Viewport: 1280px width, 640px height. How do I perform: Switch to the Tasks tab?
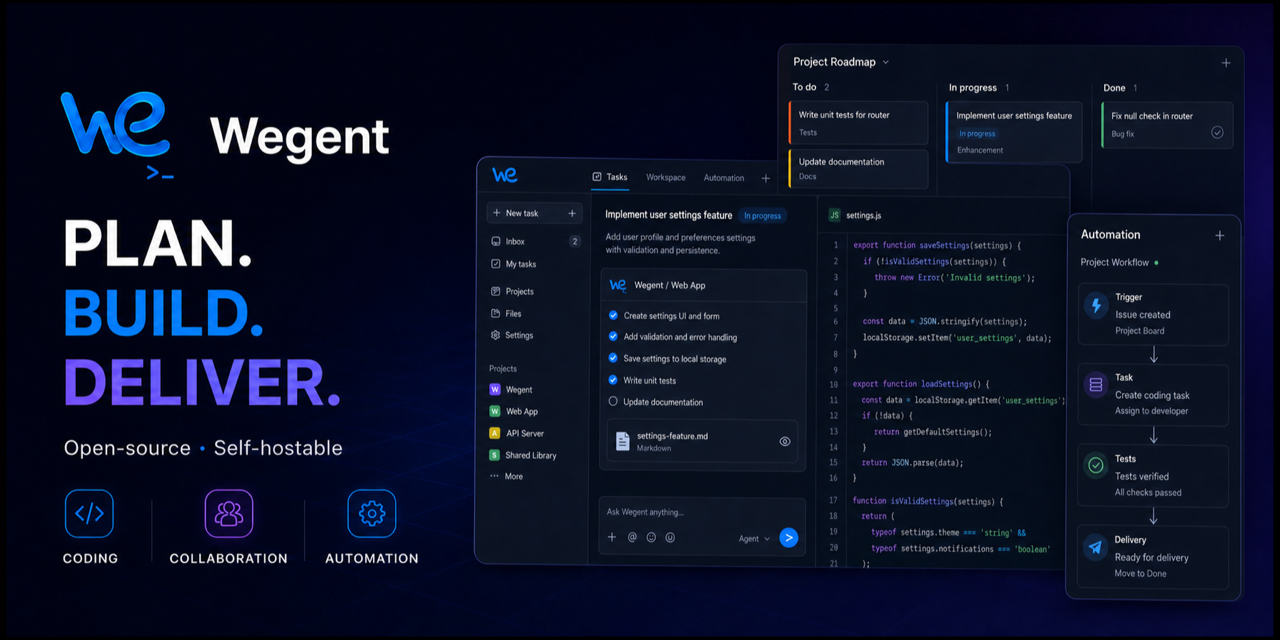point(610,177)
